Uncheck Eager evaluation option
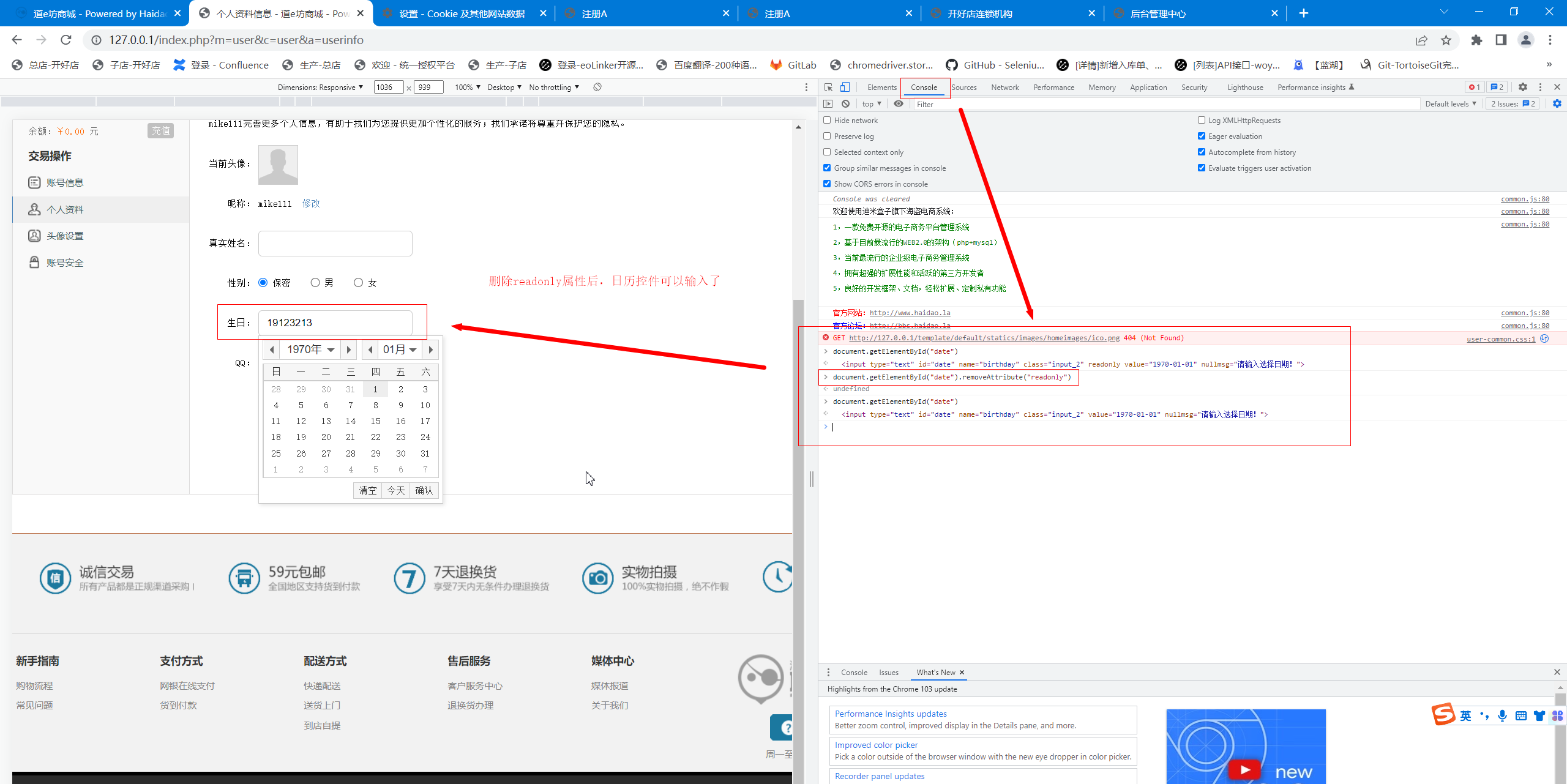1567x784 pixels. [x=1202, y=136]
